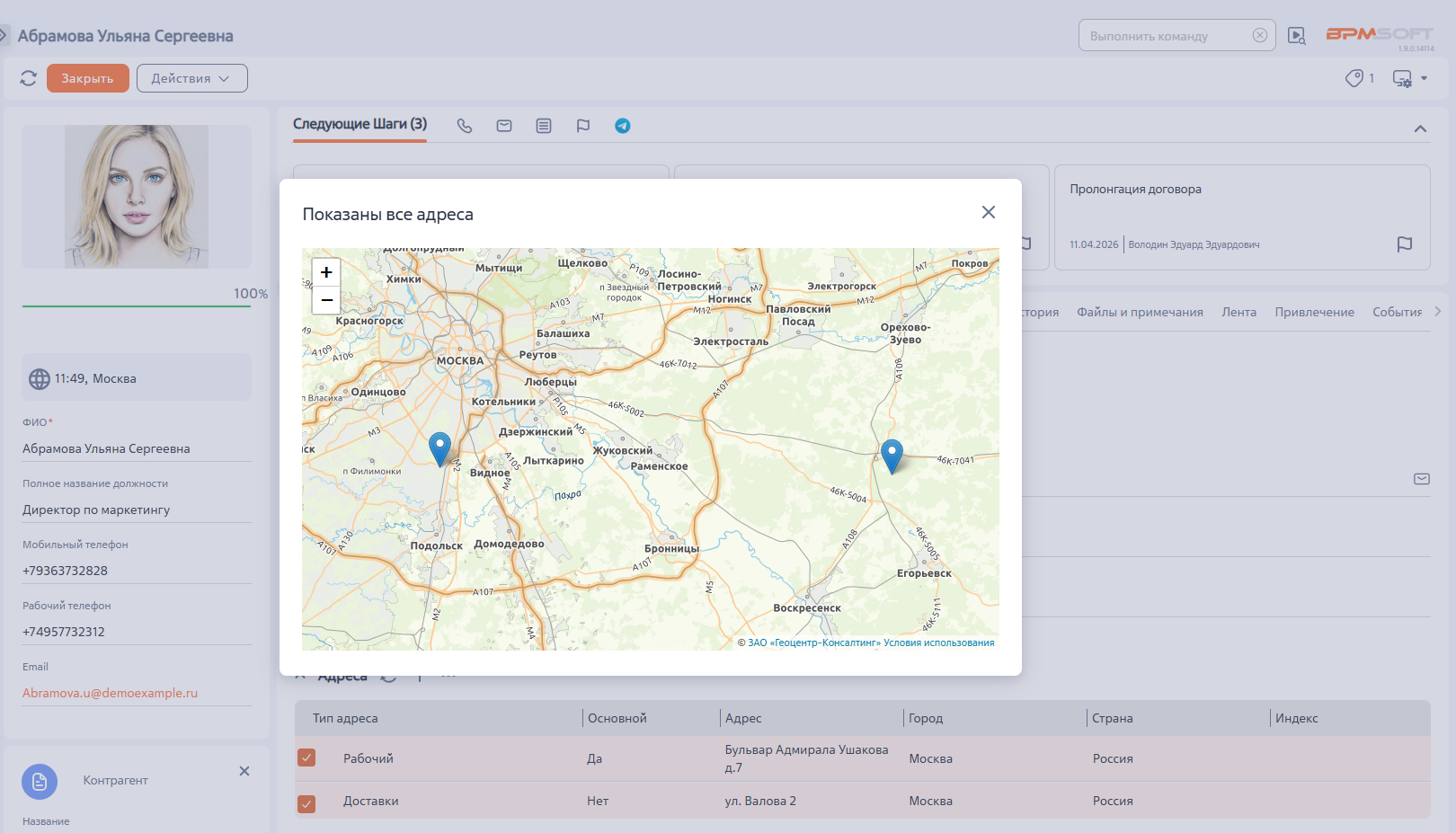Refresh the contact page with the reload icon
This screenshot has height=833, width=1456.
(29, 78)
